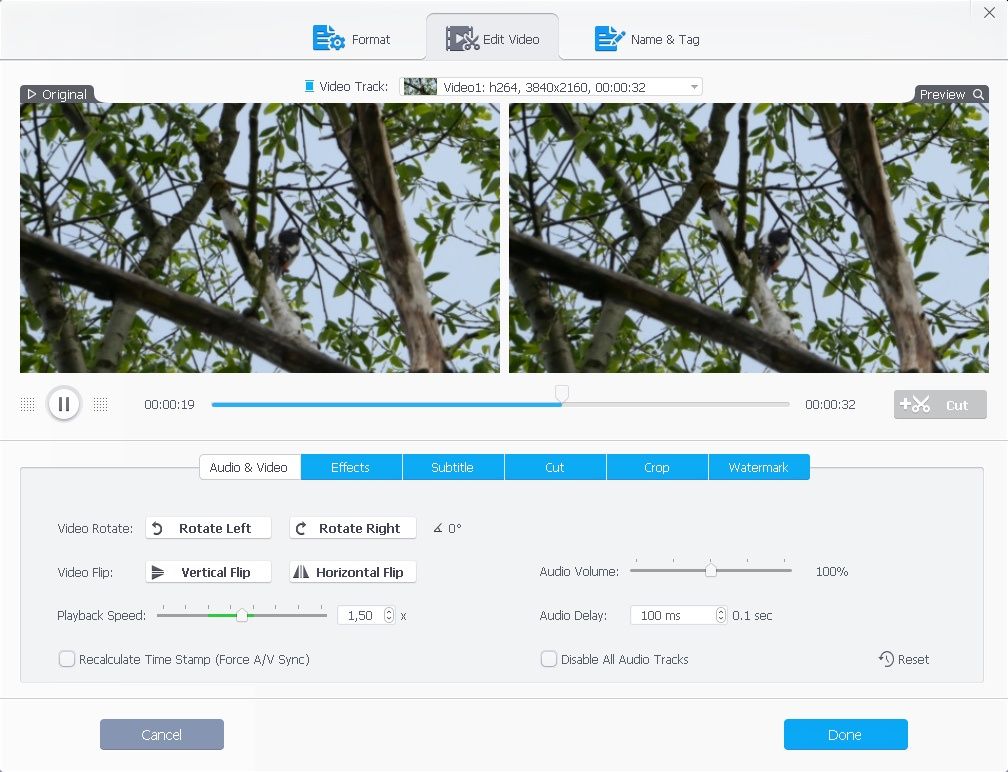Open the Video Track dropdown

551,87
